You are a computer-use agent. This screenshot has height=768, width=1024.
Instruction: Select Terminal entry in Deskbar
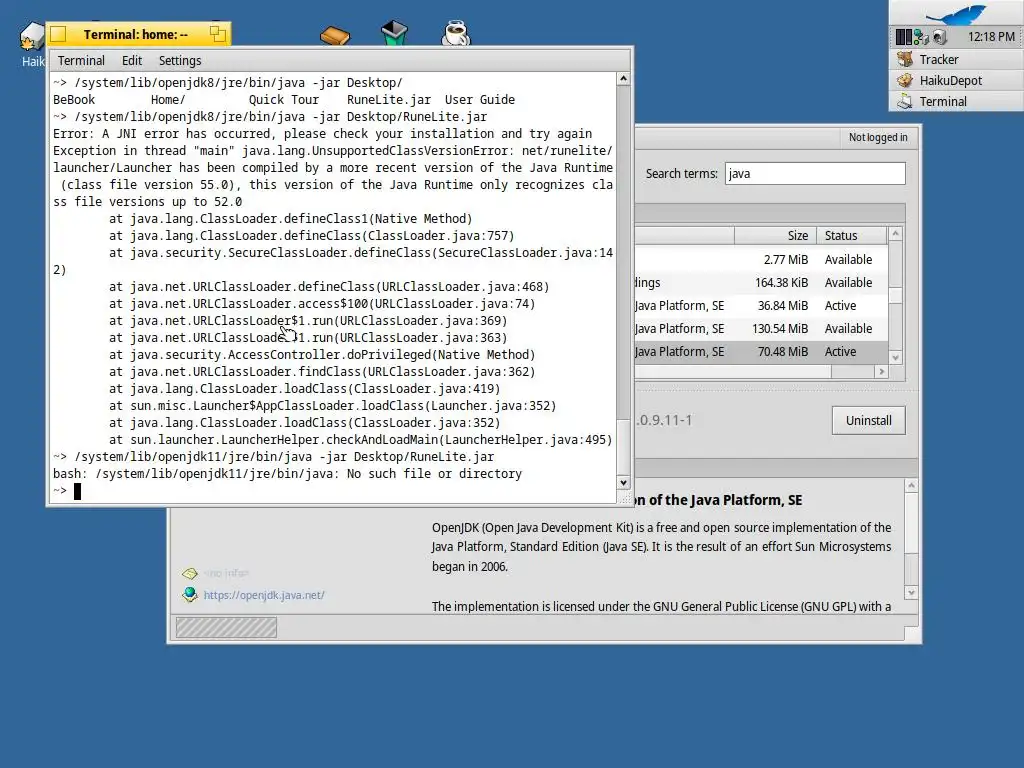[x=955, y=101]
